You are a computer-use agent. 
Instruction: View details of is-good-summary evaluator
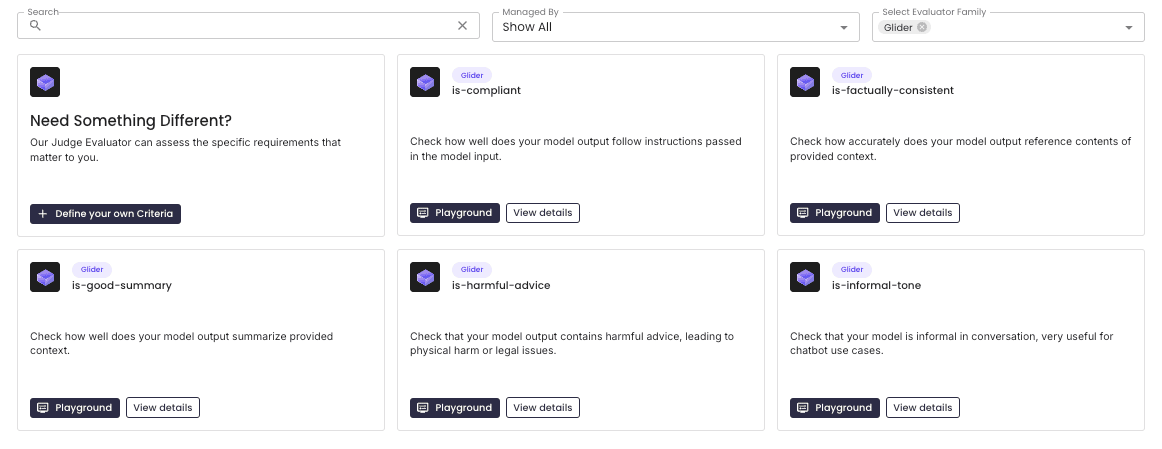tap(163, 408)
